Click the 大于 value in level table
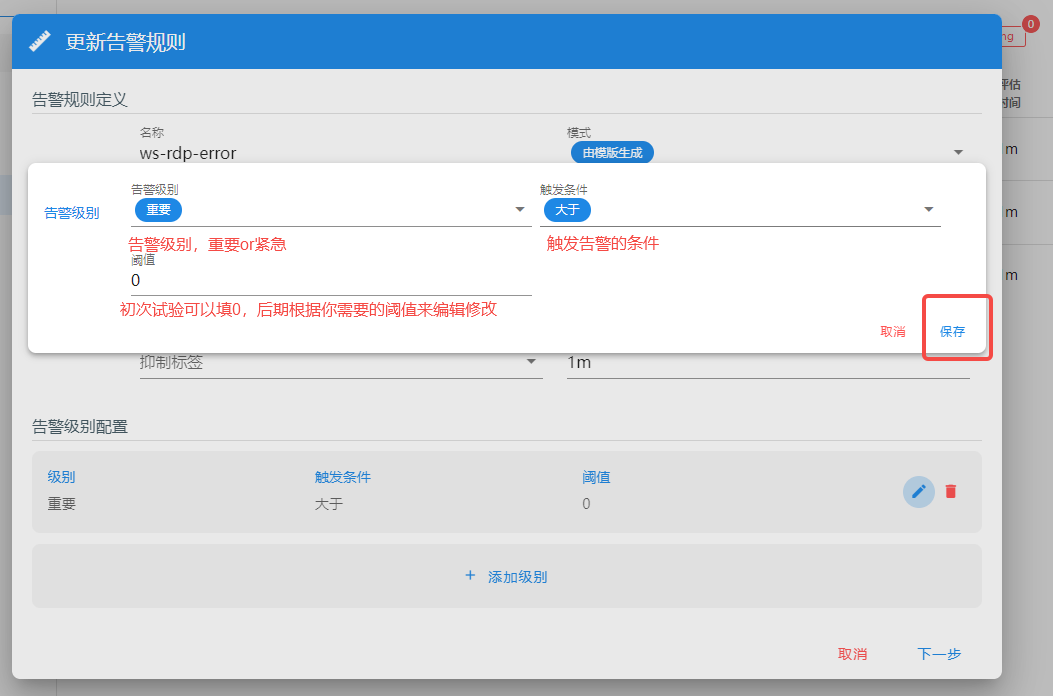 (329, 504)
